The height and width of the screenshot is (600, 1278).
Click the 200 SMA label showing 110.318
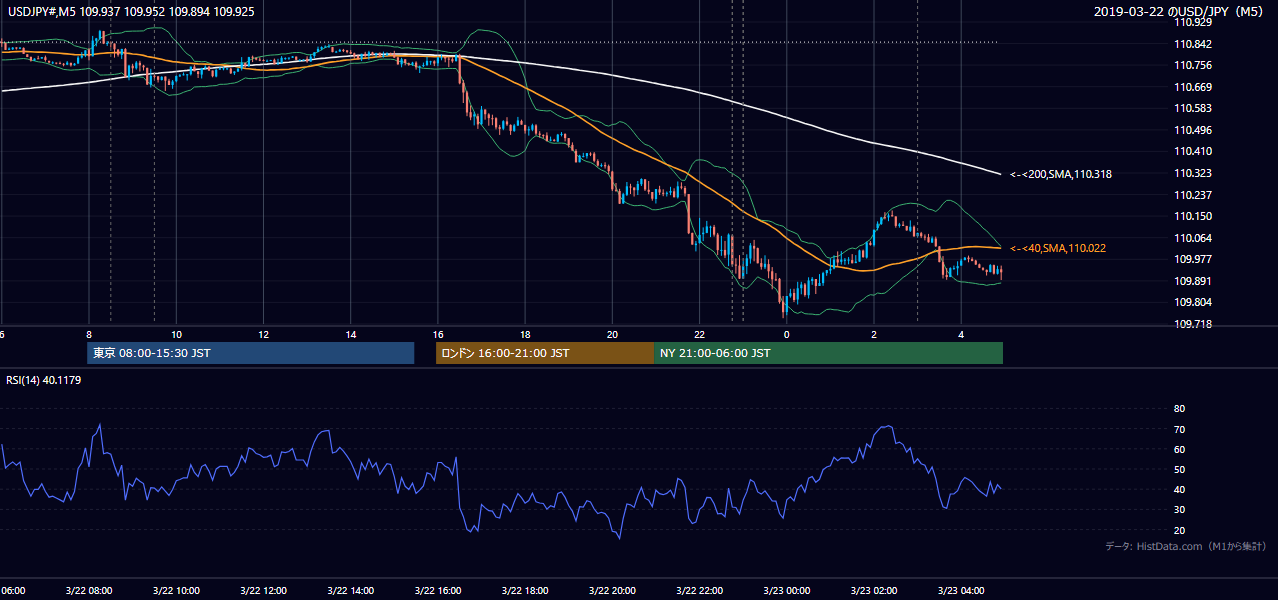pyautogui.click(x=1061, y=174)
